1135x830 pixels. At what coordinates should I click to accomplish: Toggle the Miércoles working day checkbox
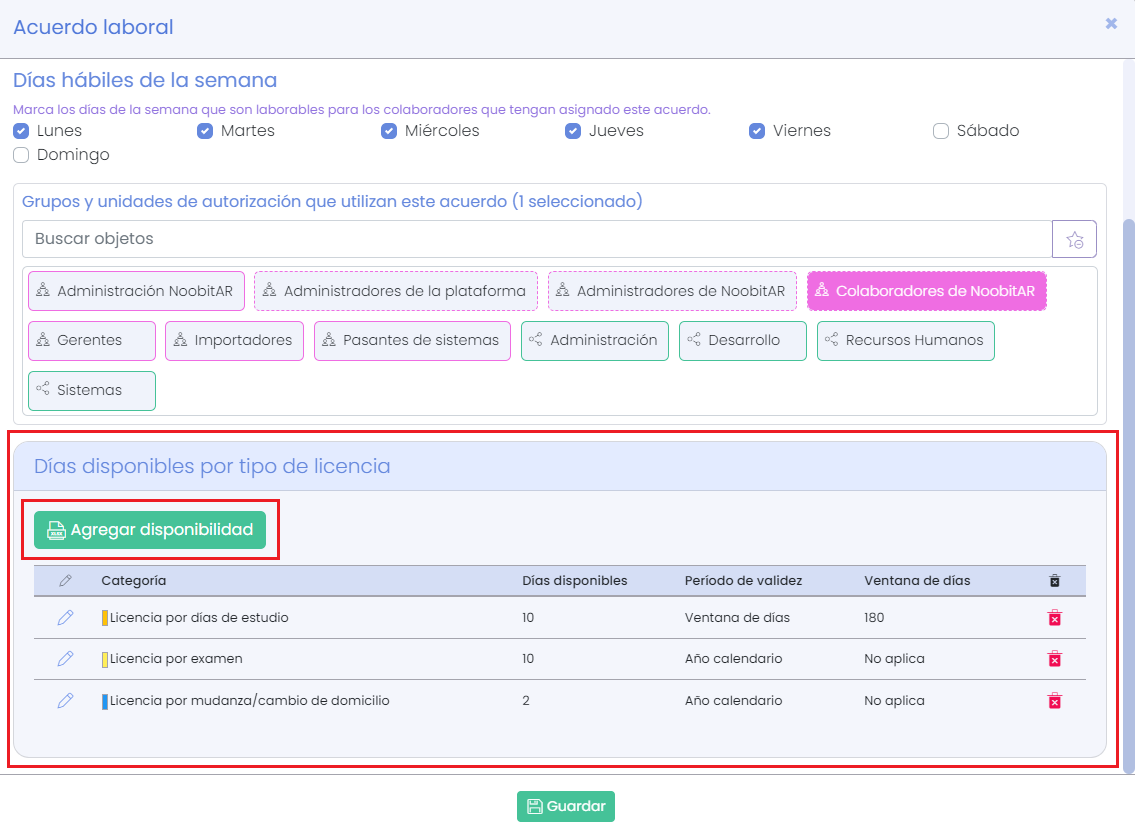click(389, 131)
